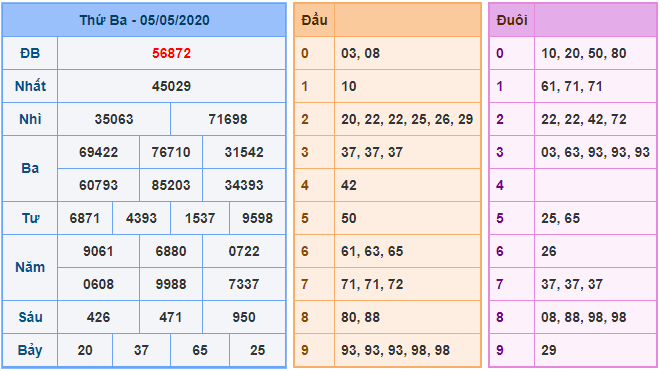
Task: Click the number 9061
Action: coord(98,251)
